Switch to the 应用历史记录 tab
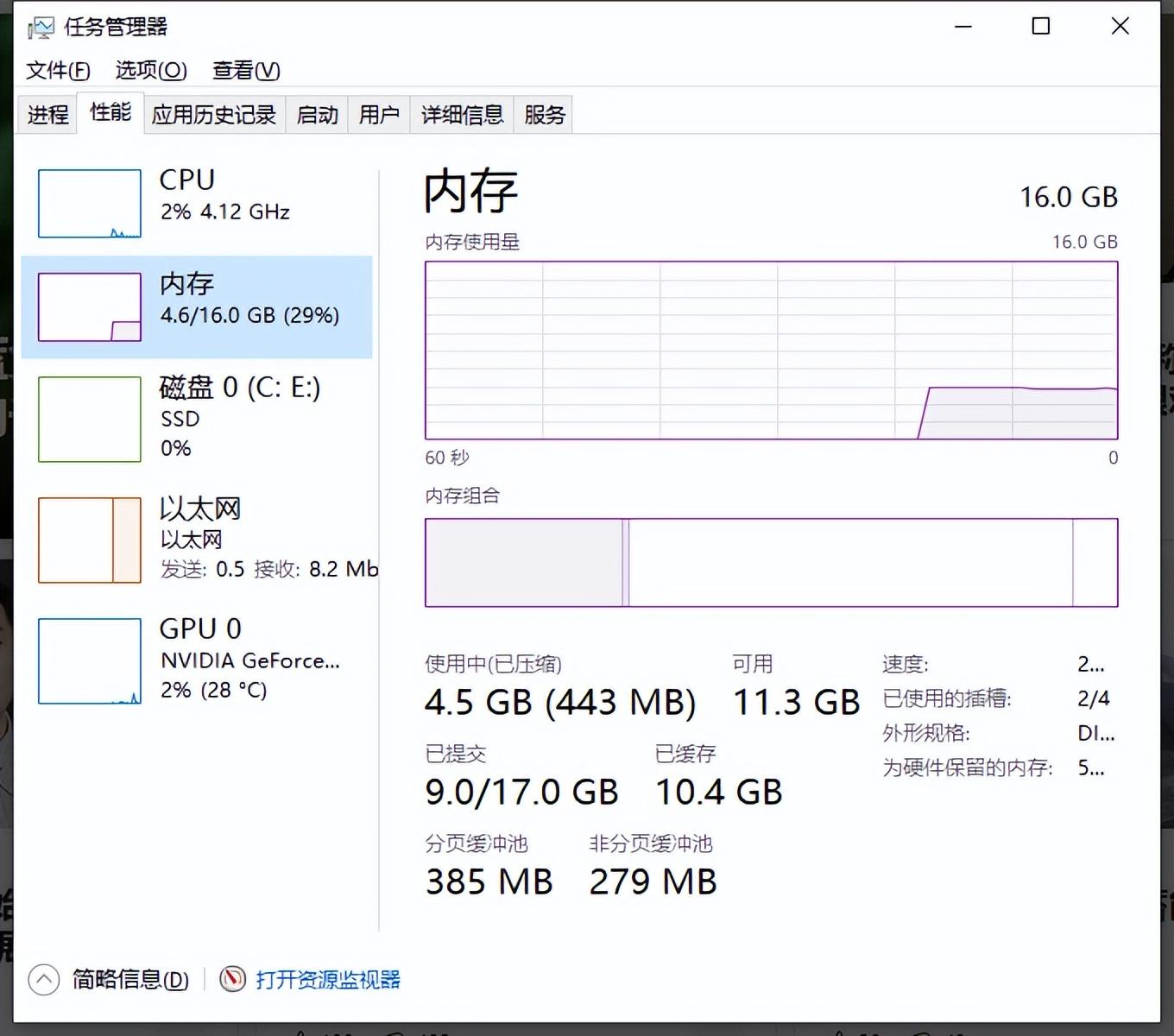This screenshot has height=1036, width=1174. tap(213, 114)
